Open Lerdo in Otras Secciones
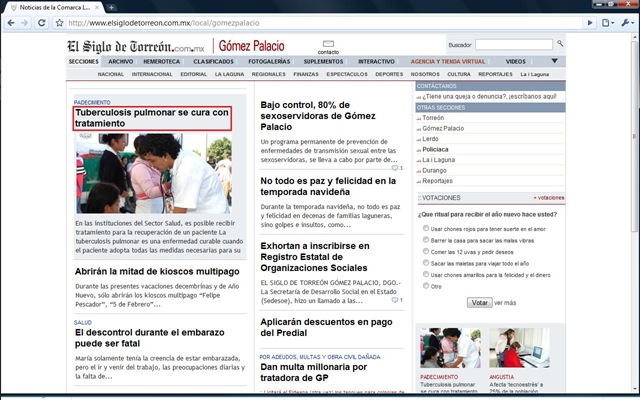 430,139
